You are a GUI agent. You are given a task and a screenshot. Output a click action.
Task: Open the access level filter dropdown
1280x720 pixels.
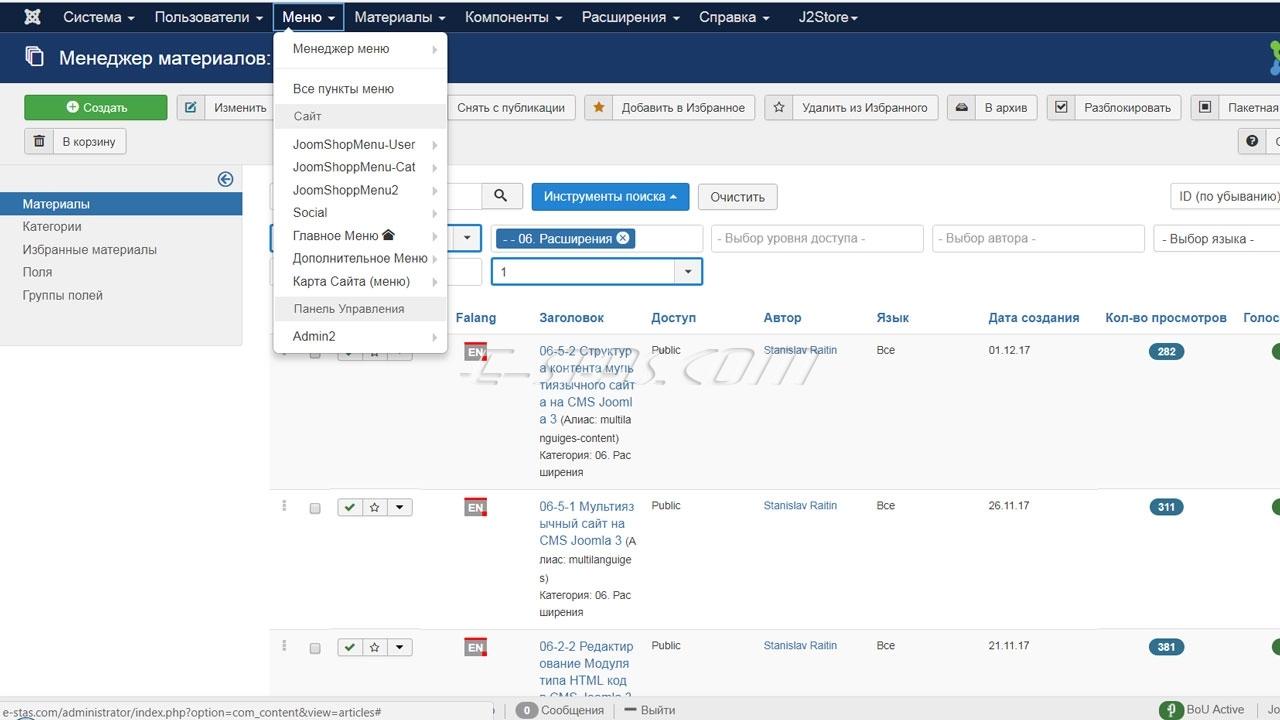click(x=817, y=238)
